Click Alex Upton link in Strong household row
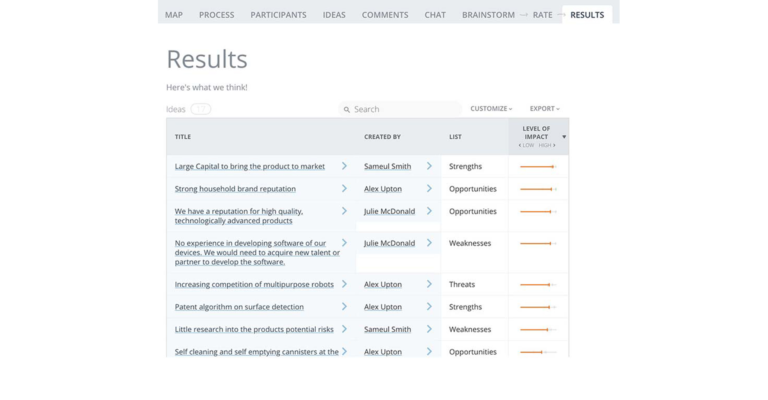 (x=383, y=189)
